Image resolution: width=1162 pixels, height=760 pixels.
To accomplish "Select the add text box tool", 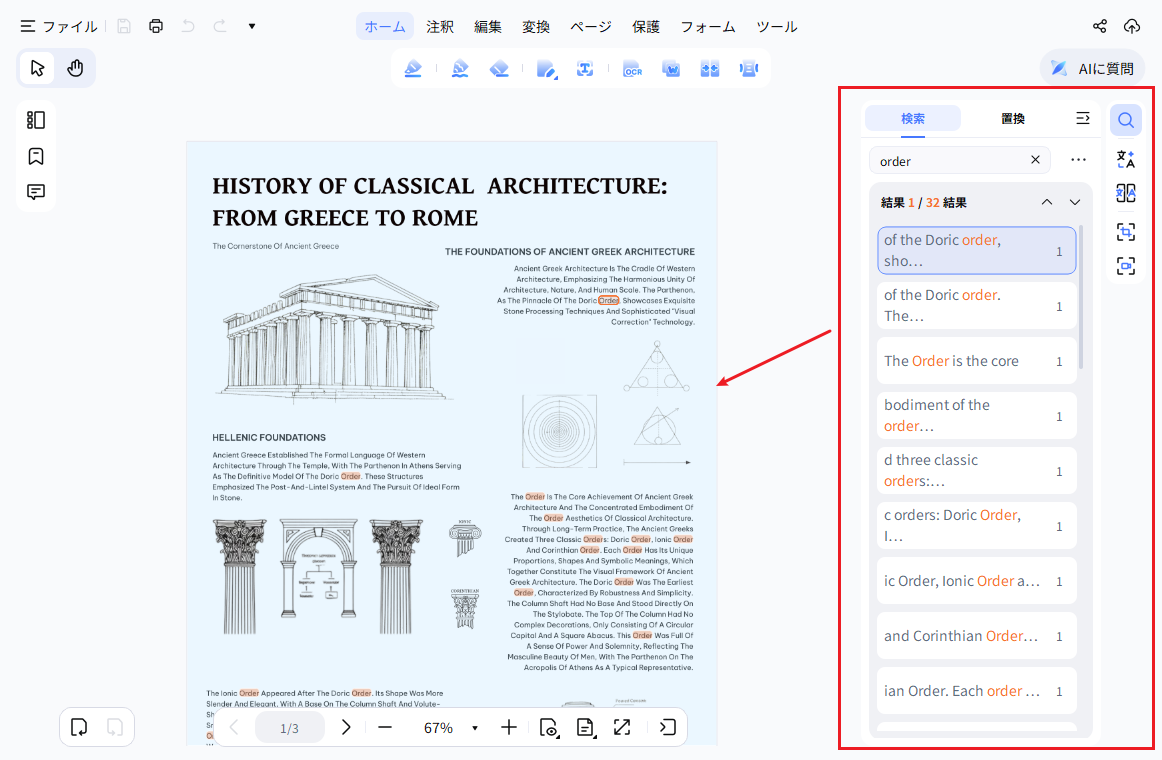I will 585,69.
